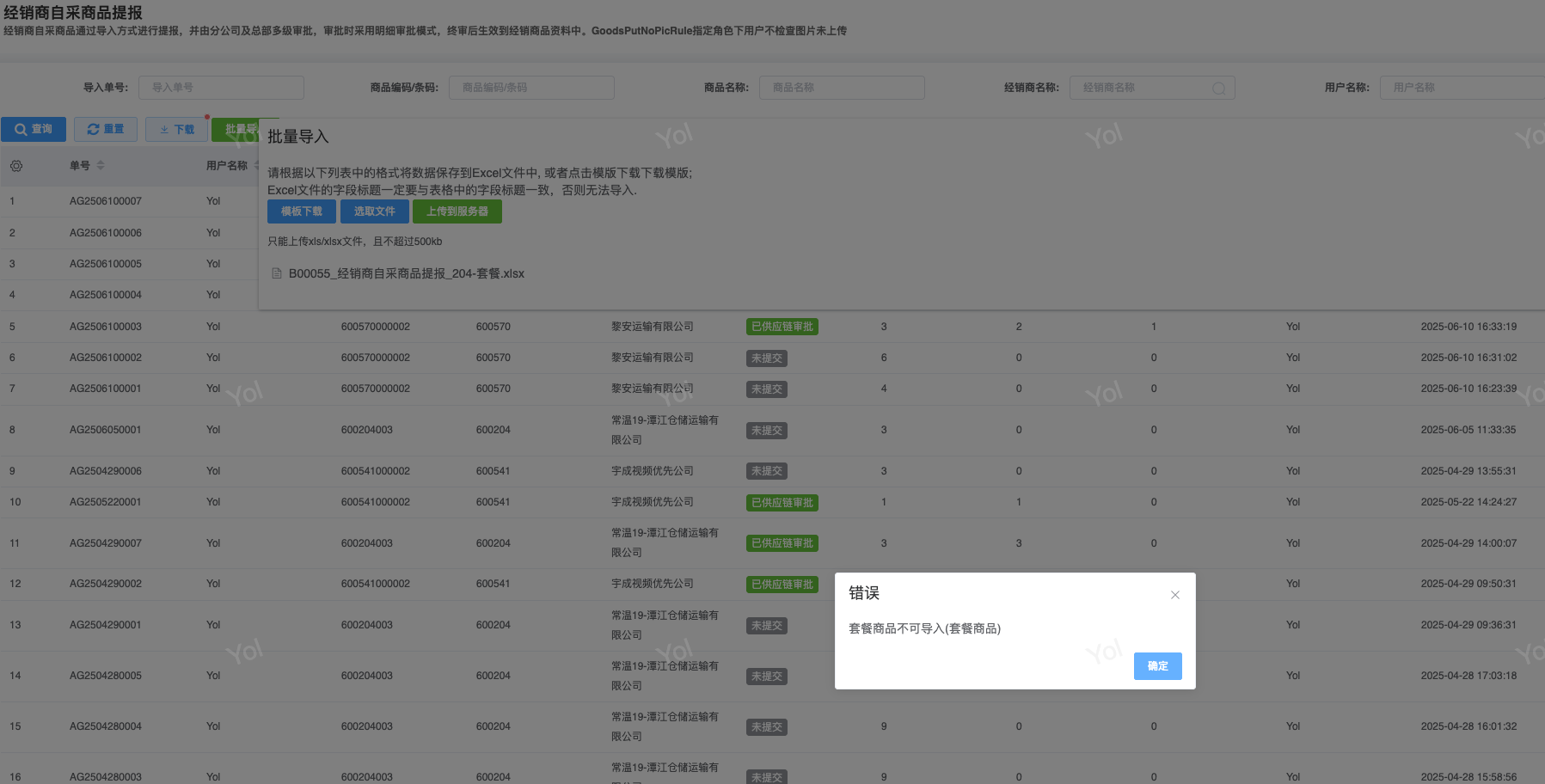Image resolution: width=1545 pixels, height=784 pixels.
Task: Click the 上传到服务器 upload button
Action: (457, 211)
